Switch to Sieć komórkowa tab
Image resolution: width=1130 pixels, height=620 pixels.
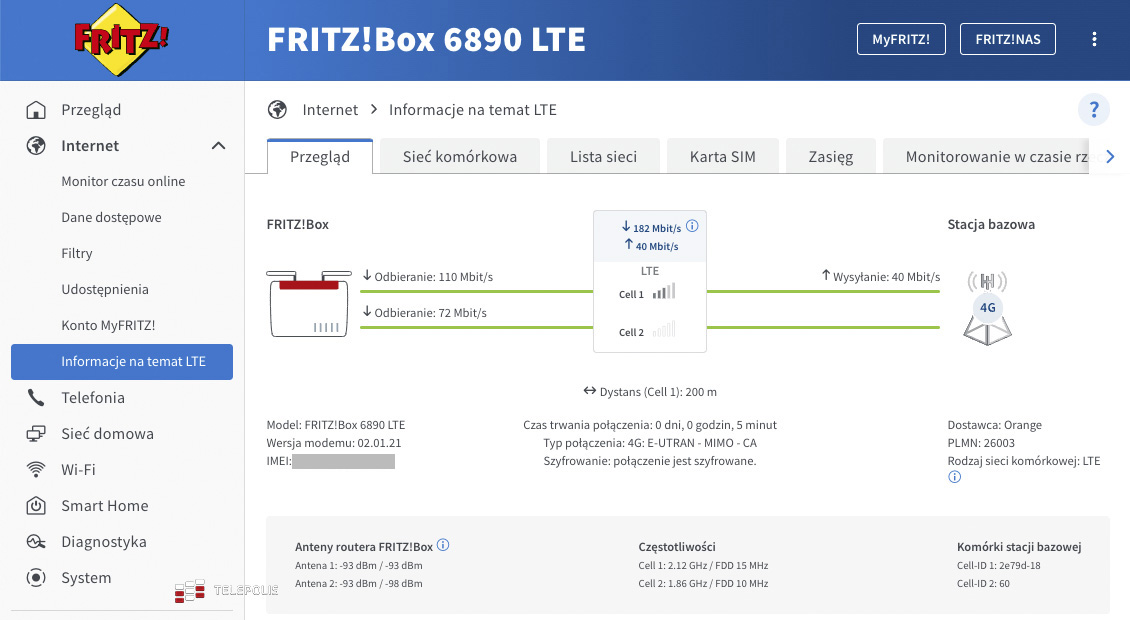(460, 157)
